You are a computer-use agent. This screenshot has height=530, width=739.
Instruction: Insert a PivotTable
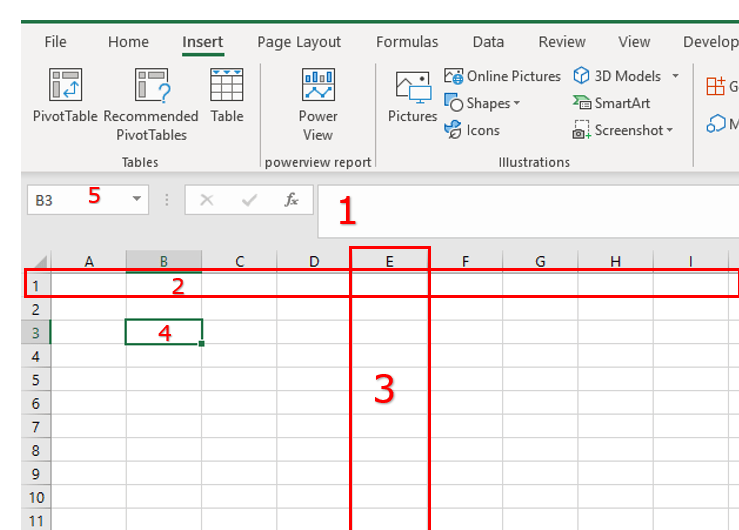tap(65, 96)
